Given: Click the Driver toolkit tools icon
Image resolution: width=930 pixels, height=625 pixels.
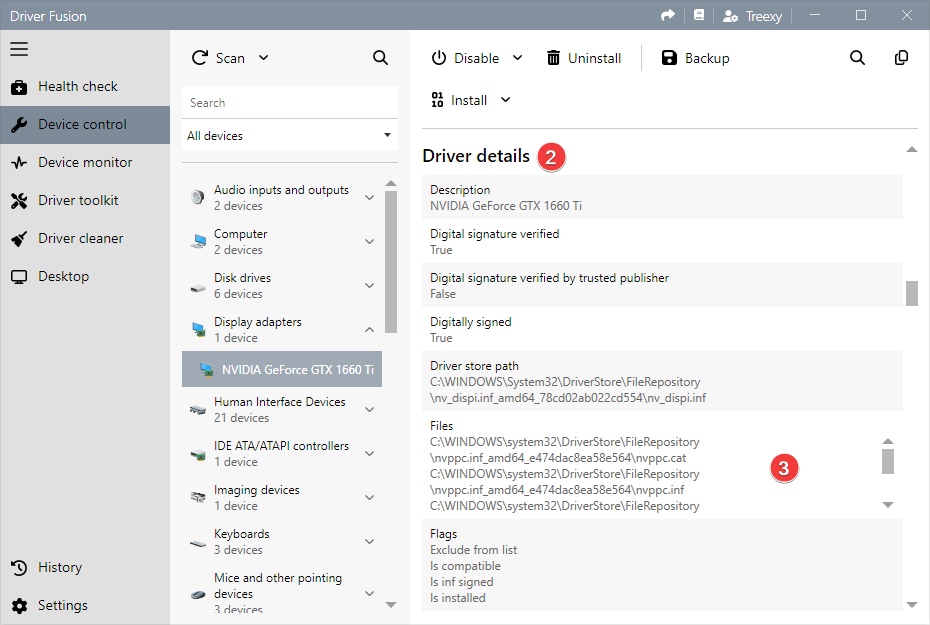Looking at the screenshot, I should click(x=19, y=201).
